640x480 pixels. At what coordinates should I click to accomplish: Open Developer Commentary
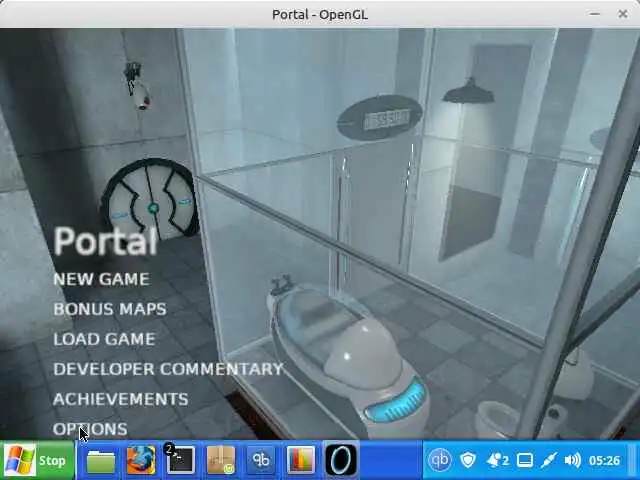click(168, 369)
